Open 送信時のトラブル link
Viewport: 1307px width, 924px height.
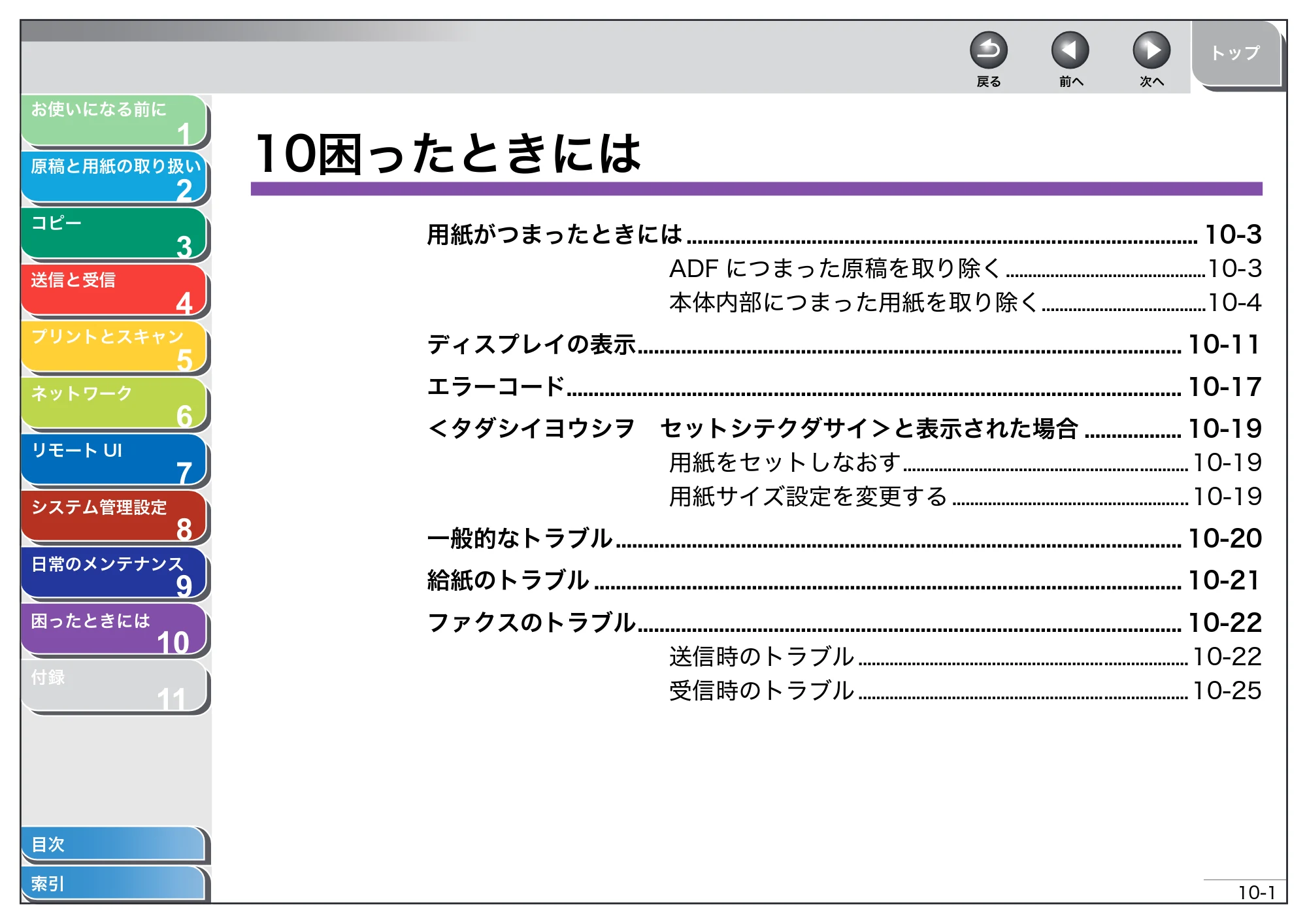pos(965,657)
